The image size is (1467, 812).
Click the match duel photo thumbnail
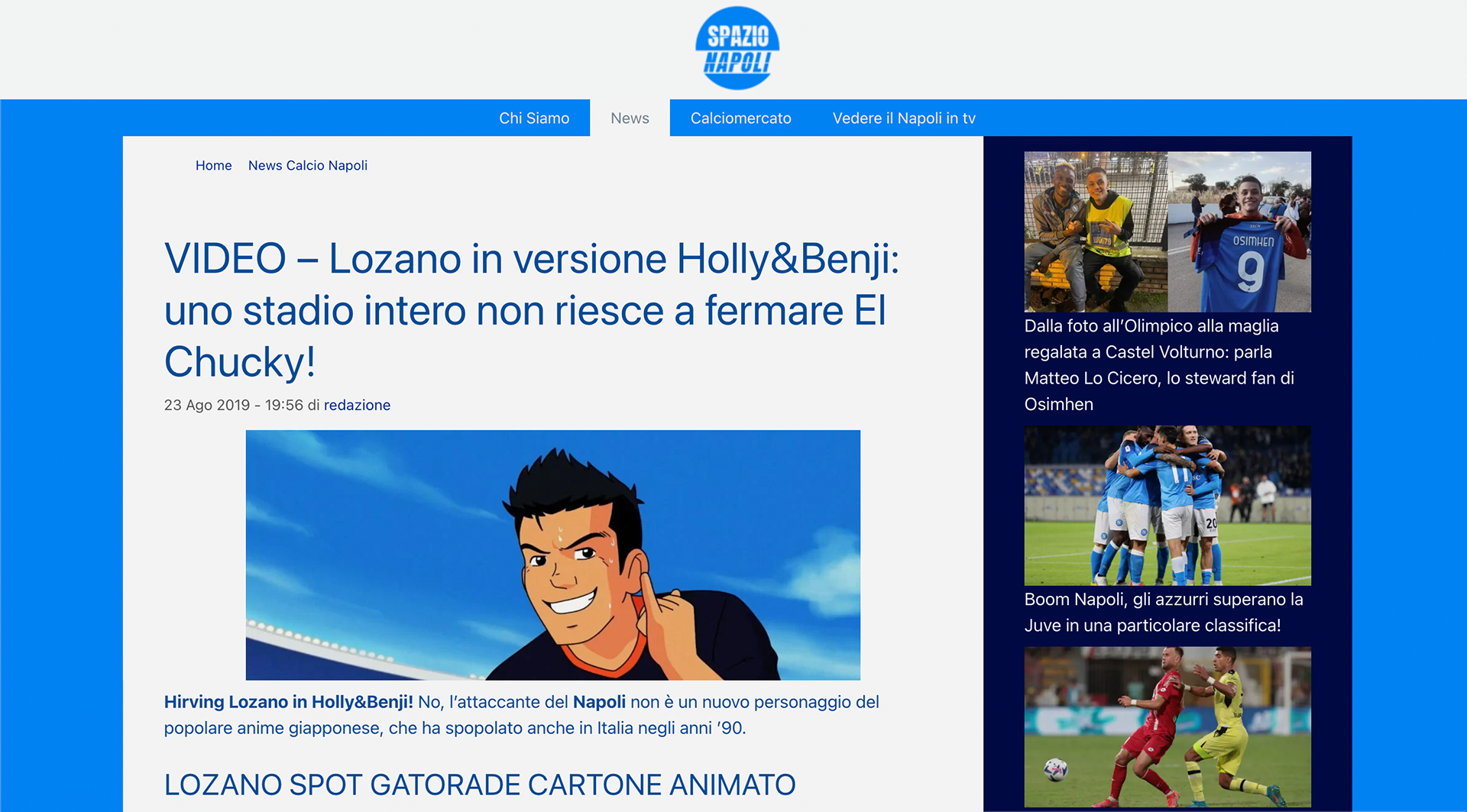point(1167,727)
